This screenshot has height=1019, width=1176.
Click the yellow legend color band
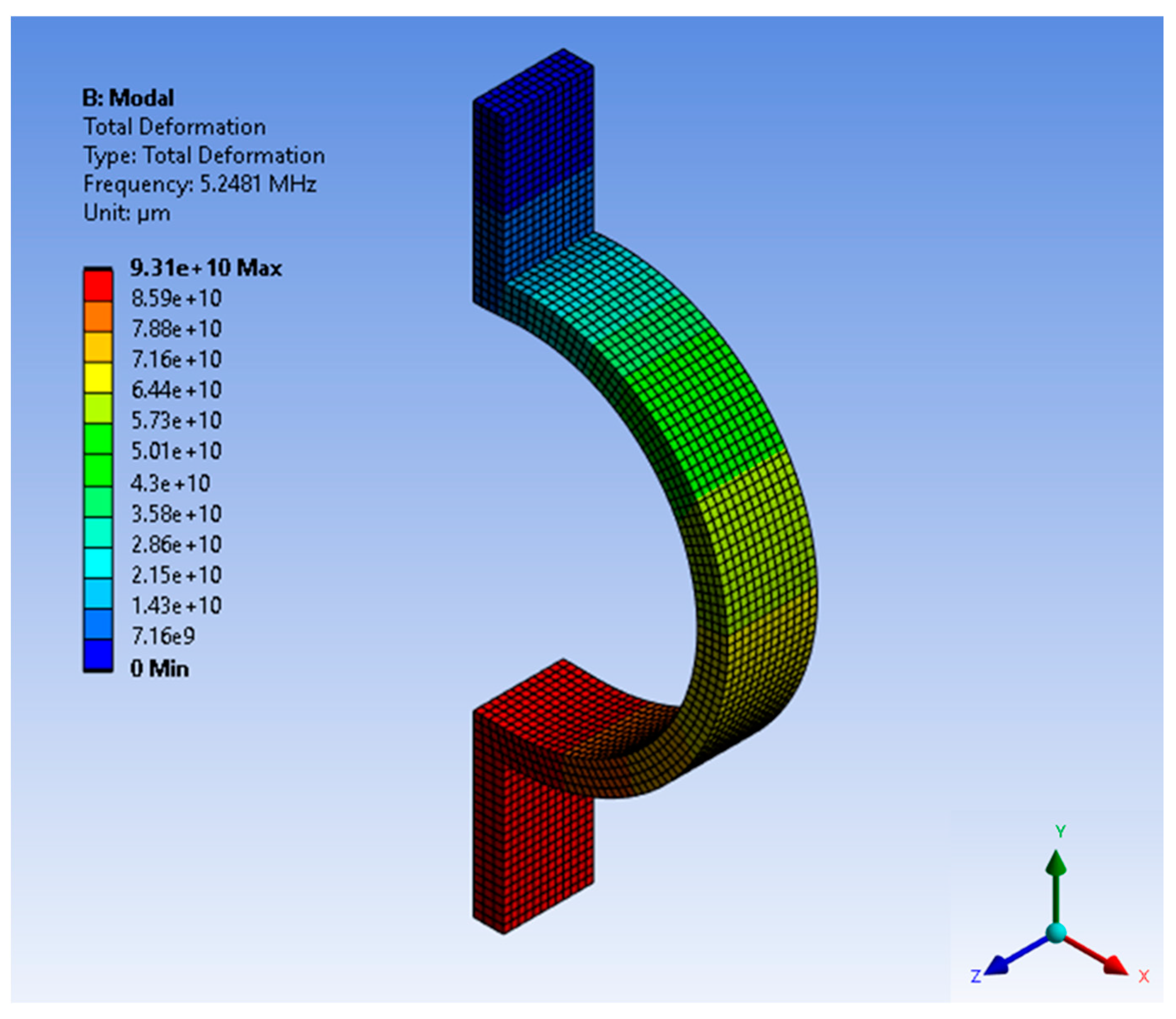(98, 377)
